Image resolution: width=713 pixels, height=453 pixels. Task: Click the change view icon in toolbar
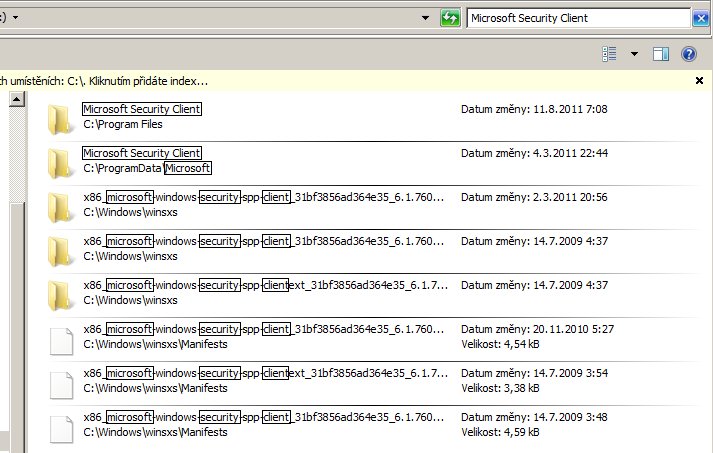click(x=612, y=54)
